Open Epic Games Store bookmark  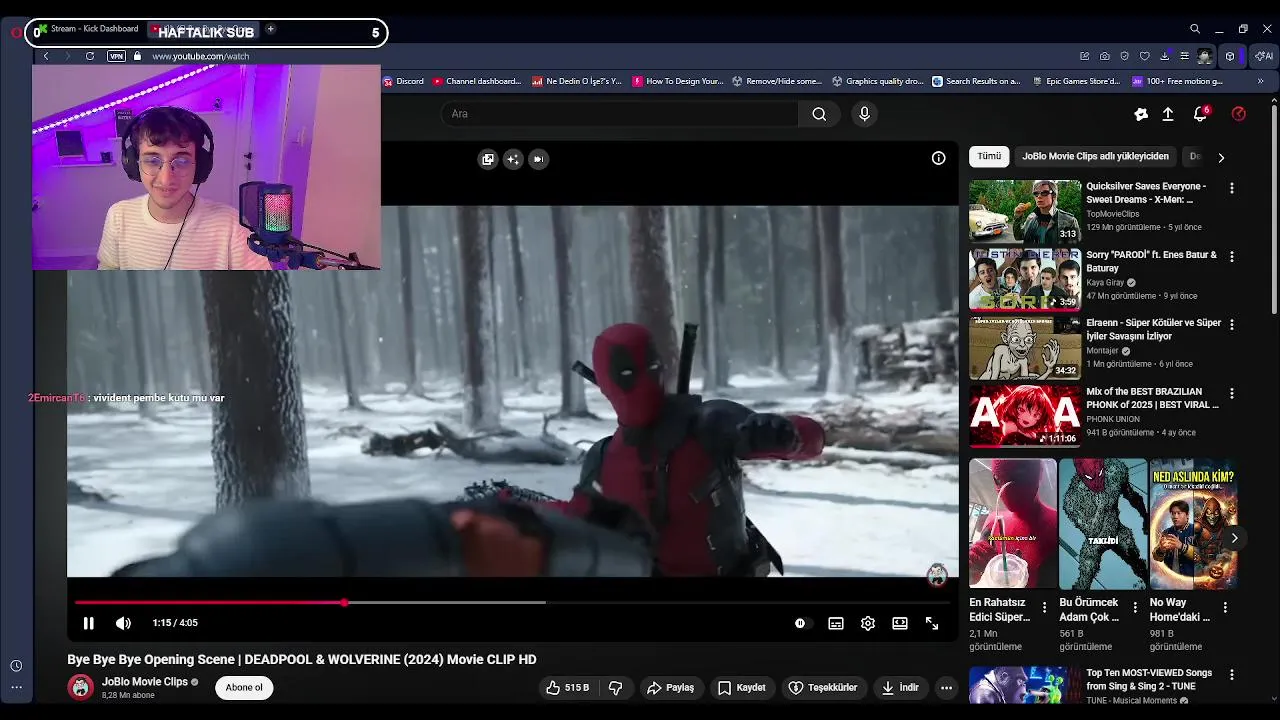(x=1076, y=81)
